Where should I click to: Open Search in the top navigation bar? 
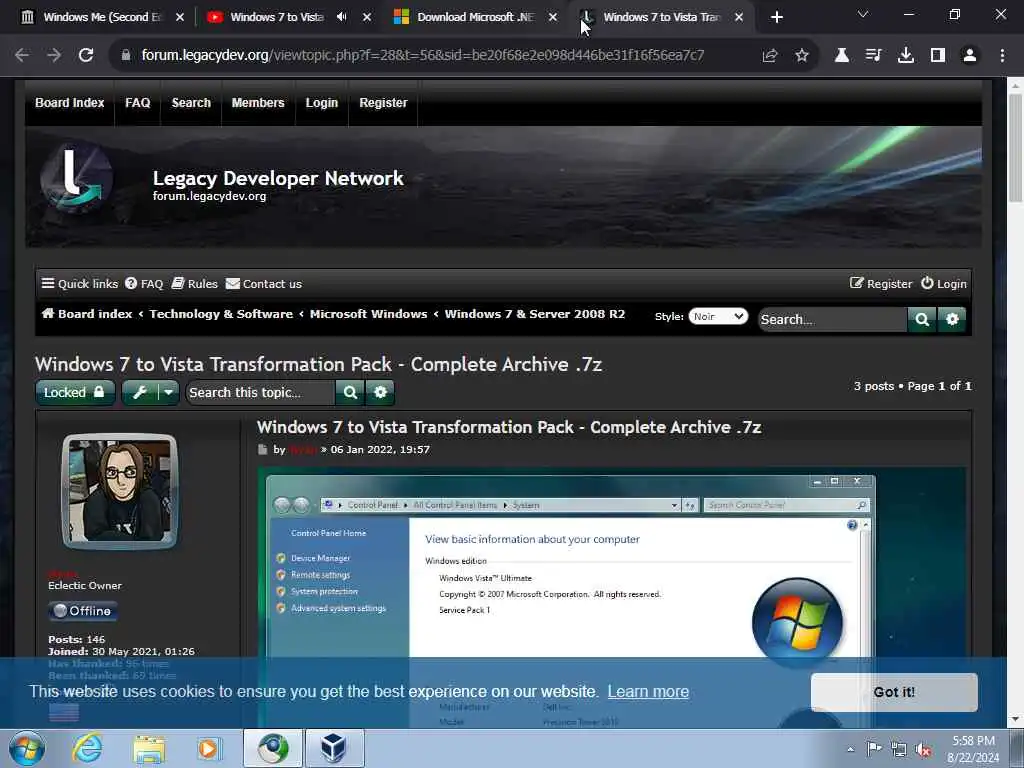click(x=191, y=103)
